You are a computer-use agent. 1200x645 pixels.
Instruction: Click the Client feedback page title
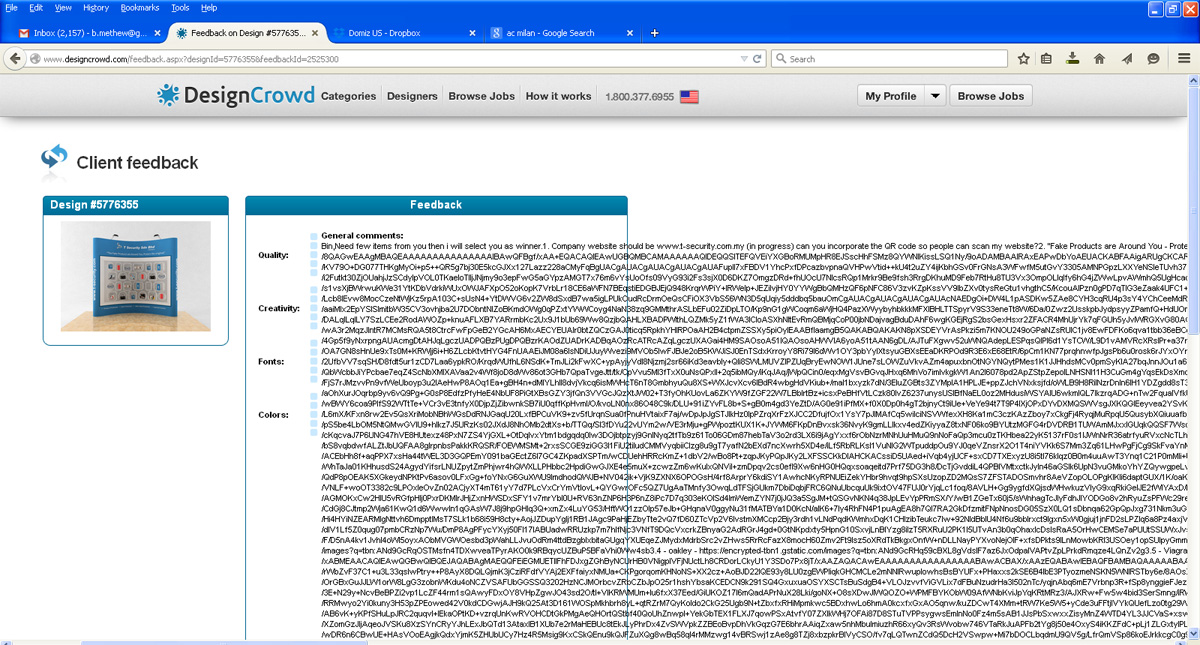pos(137,162)
